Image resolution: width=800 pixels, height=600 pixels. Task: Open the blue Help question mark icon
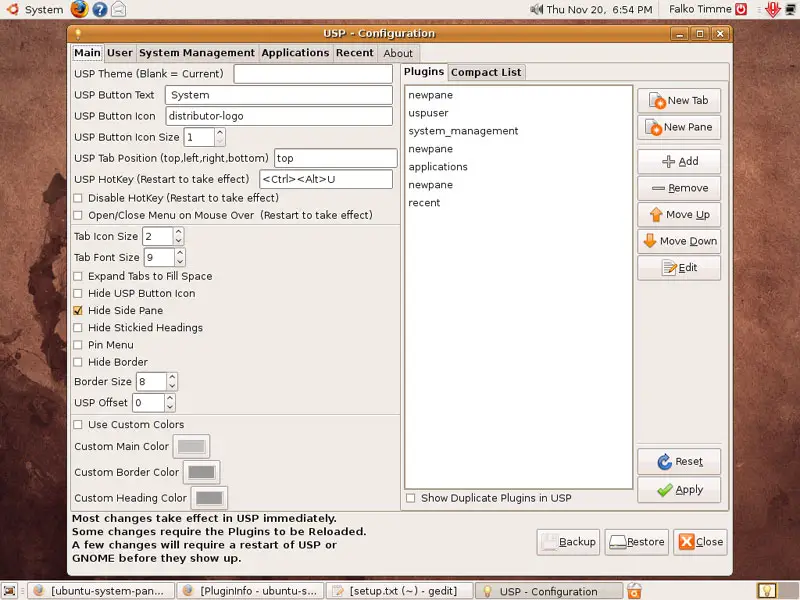(99, 9)
